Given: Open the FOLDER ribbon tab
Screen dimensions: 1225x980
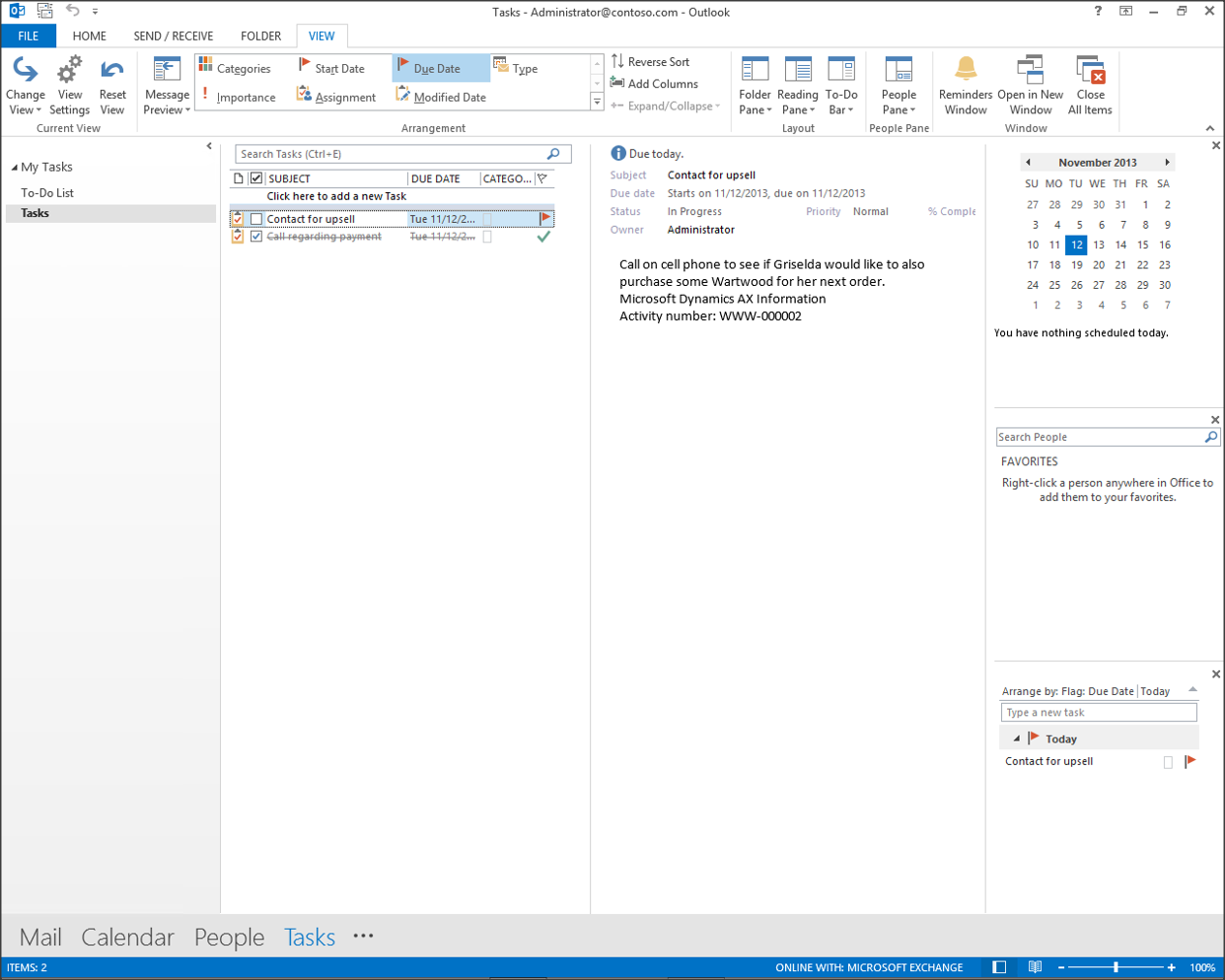Looking at the screenshot, I should 260,35.
